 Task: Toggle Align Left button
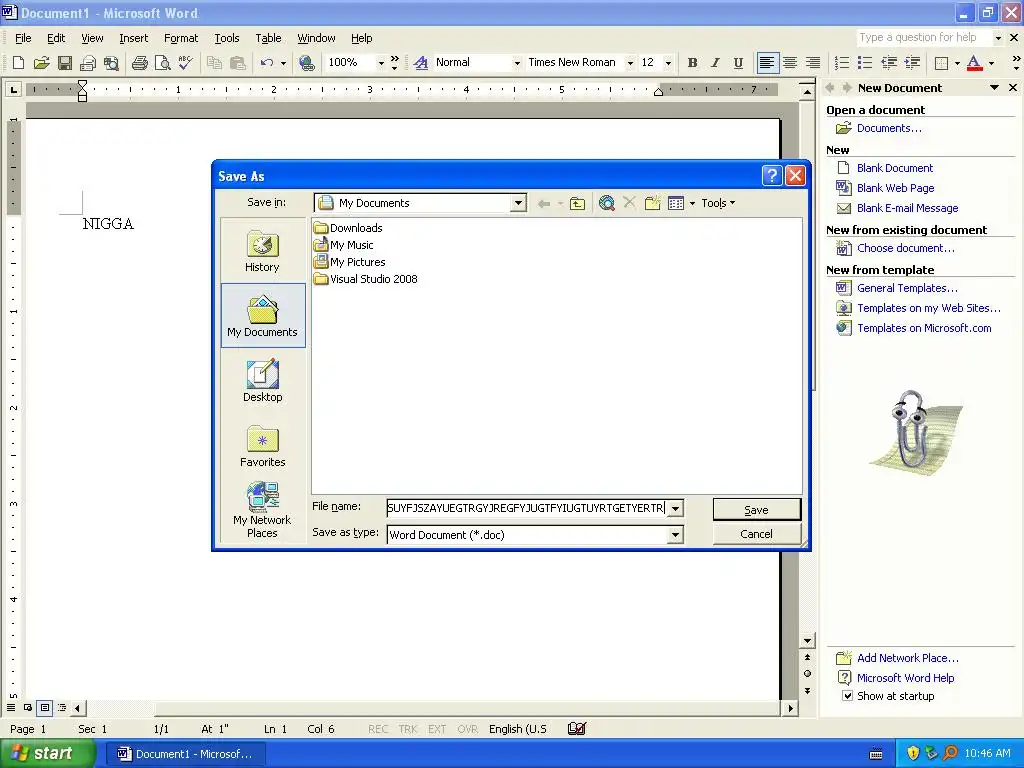tap(767, 63)
